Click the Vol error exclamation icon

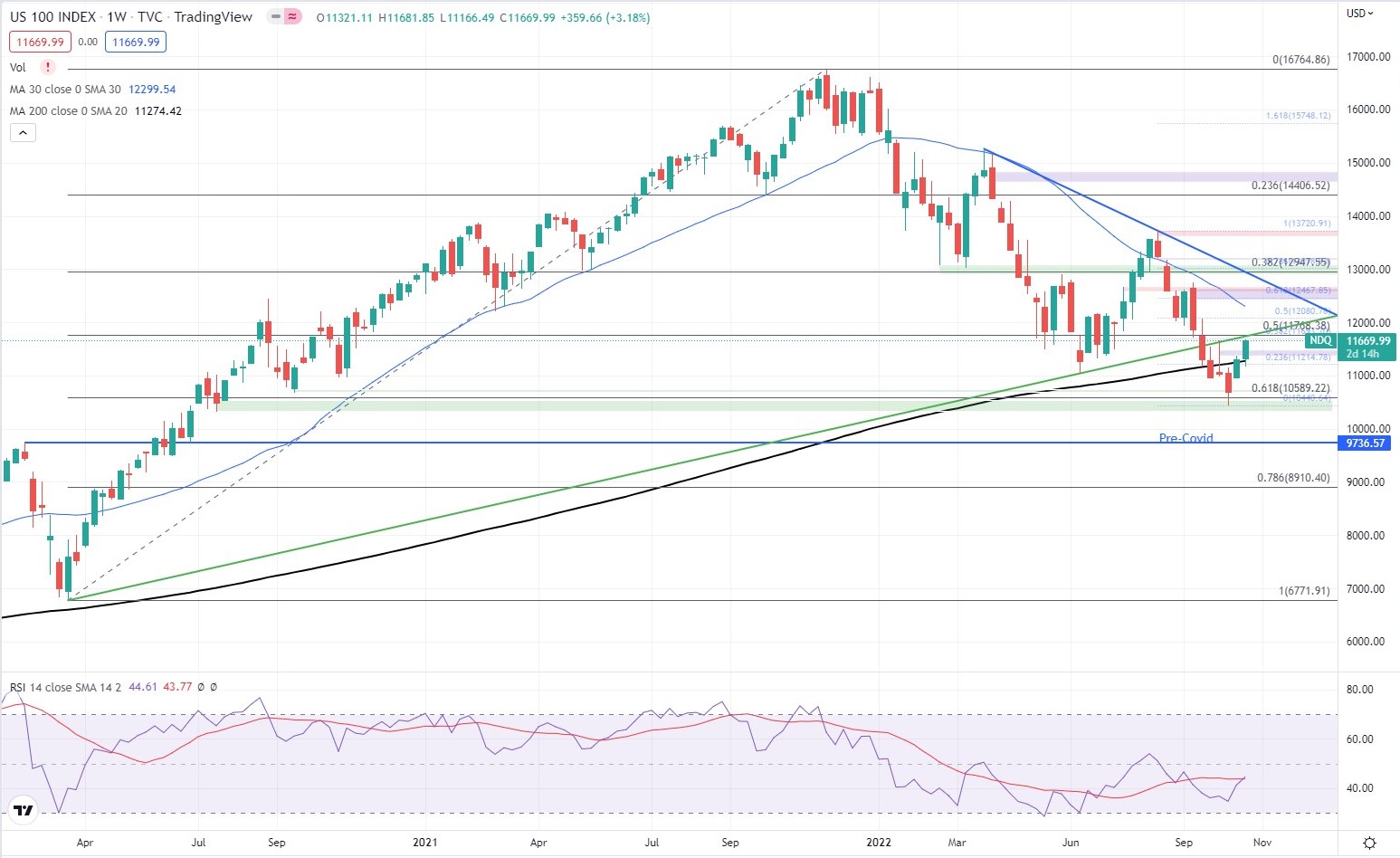coord(47,67)
